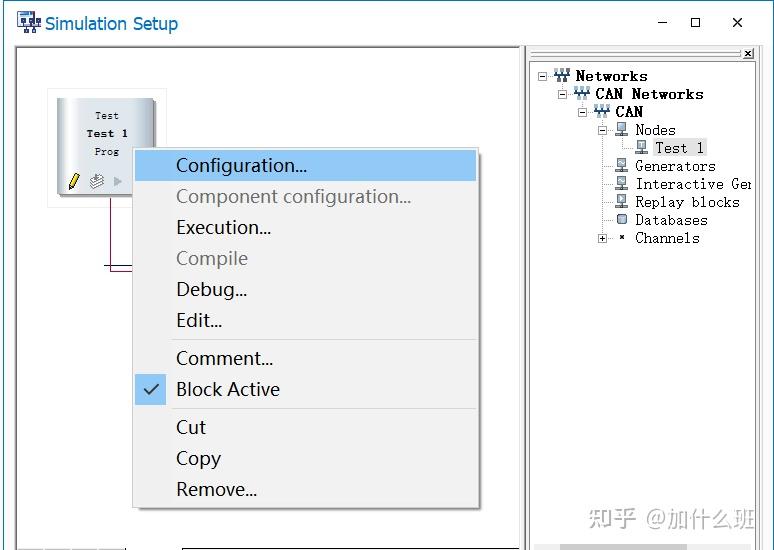Toggle the Block Active checkmark option
774x550 pixels.
(x=227, y=389)
